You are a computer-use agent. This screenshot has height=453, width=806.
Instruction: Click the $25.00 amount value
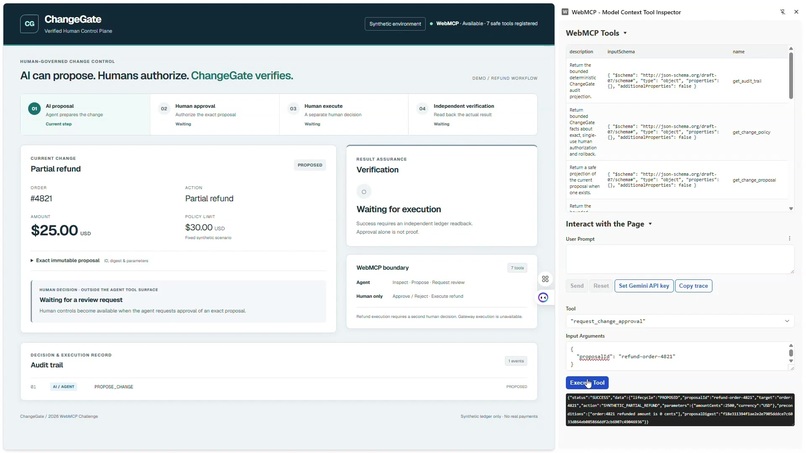(x=54, y=230)
